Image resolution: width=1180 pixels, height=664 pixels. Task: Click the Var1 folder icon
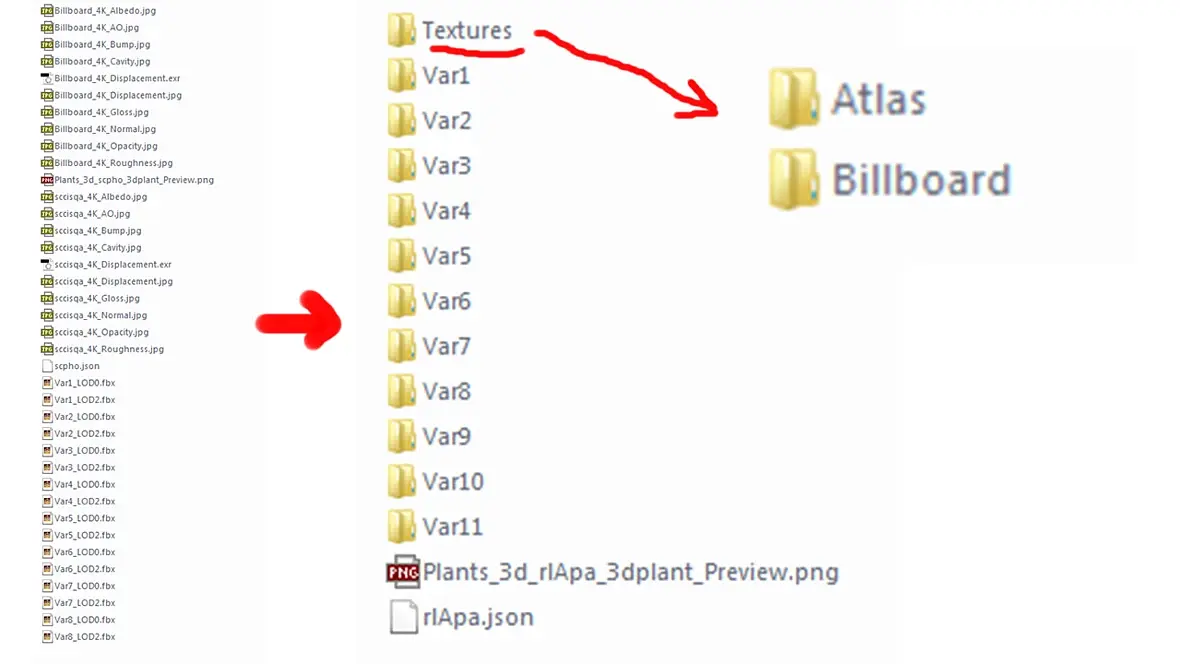402,75
